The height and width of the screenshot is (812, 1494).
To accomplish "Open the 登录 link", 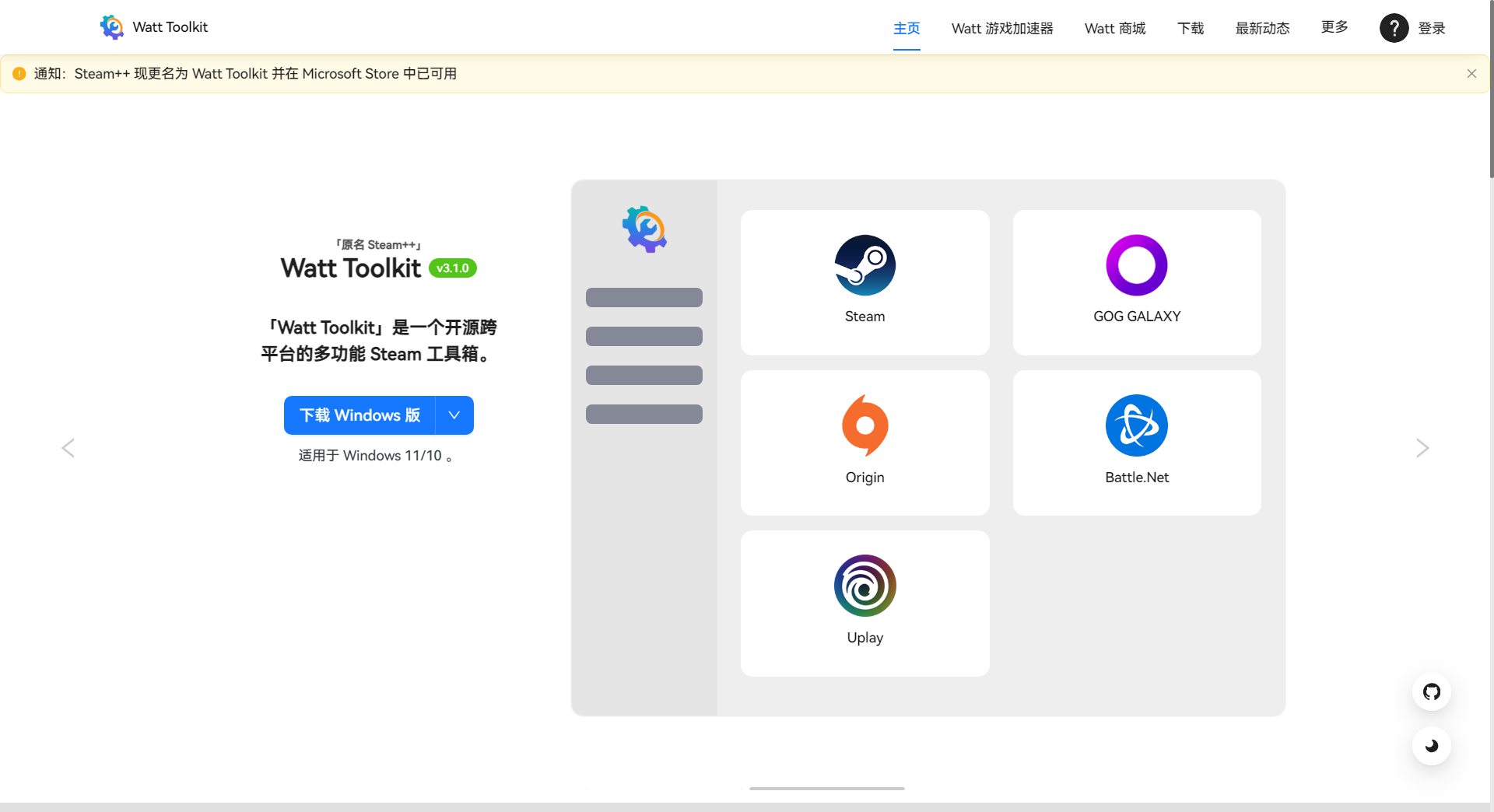I will pos(1433,27).
